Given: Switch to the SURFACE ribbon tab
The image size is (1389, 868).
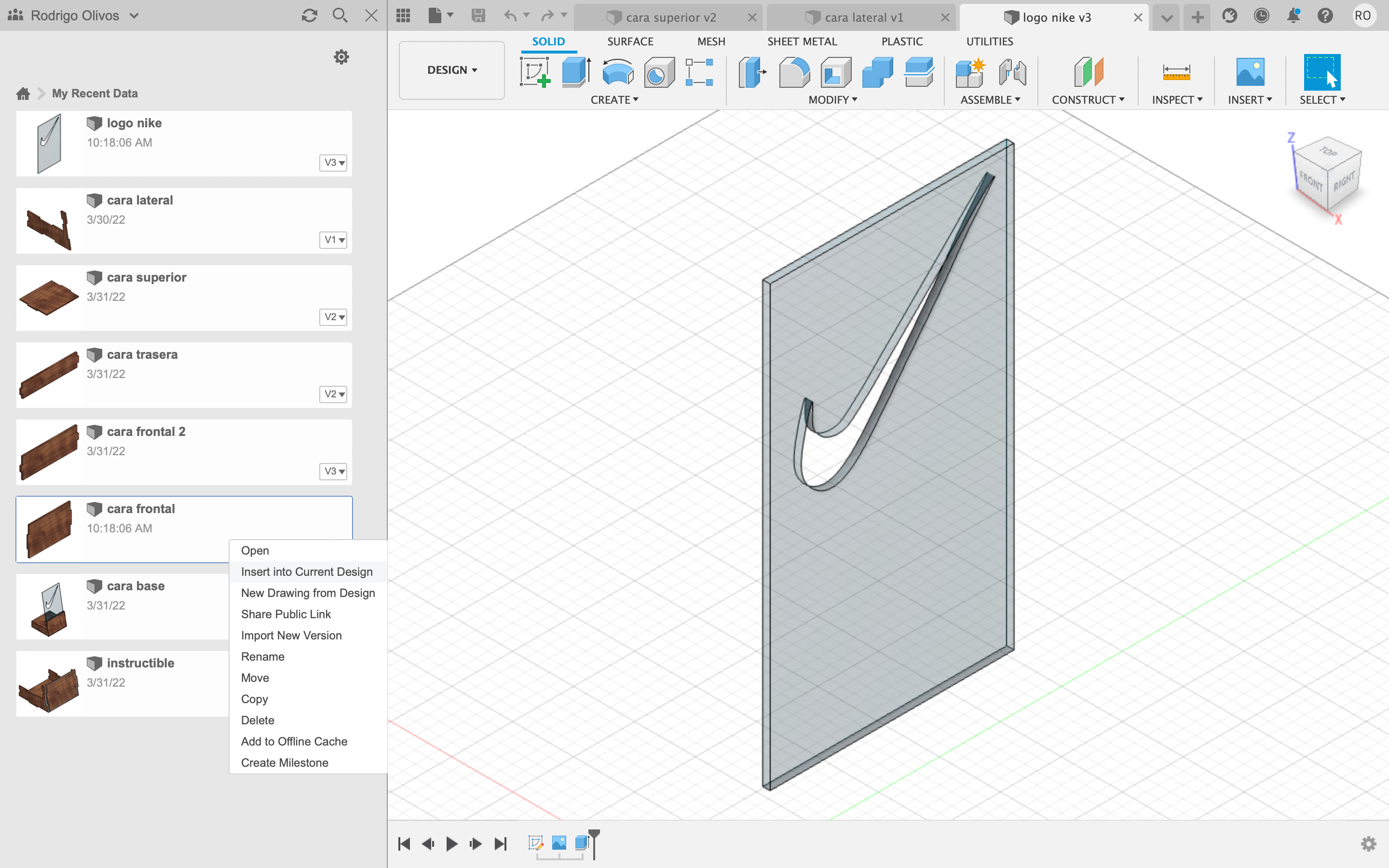Looking at the screenshot, I should click(630, 41).
